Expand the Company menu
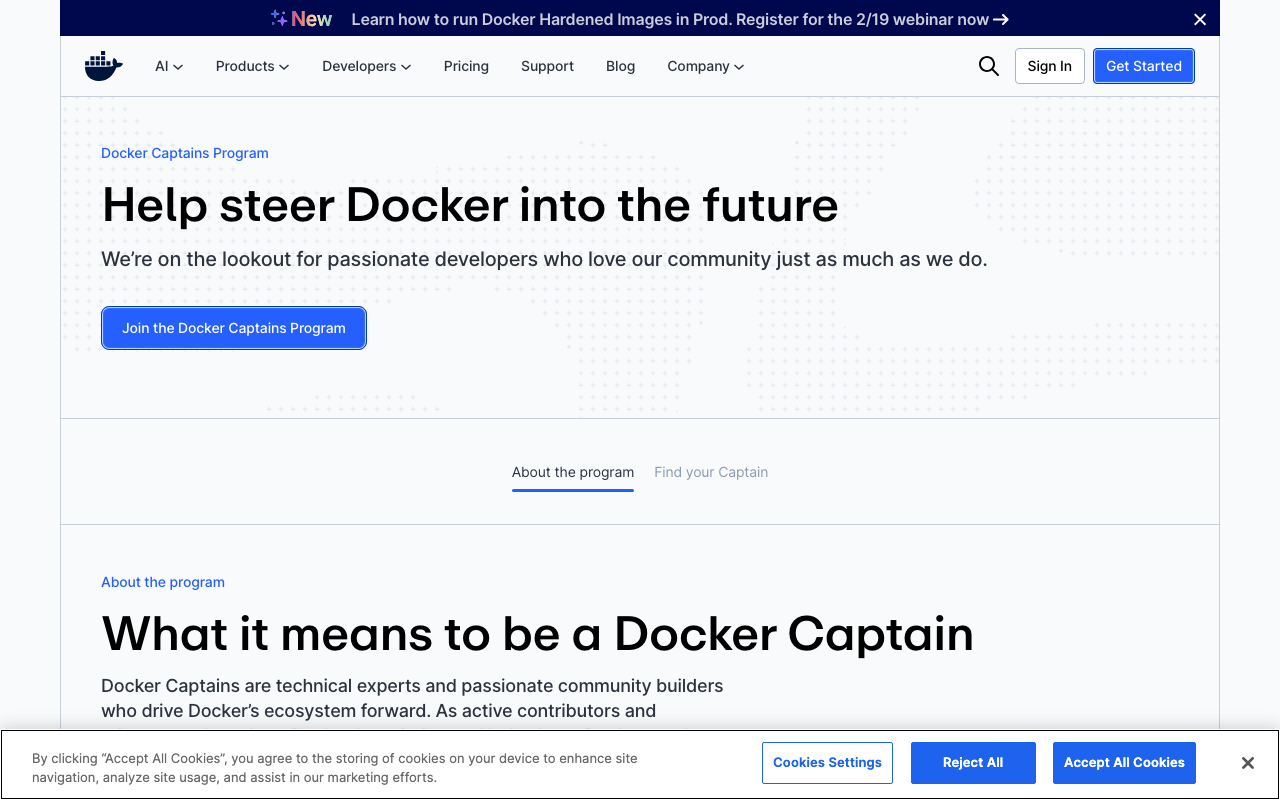 tap(705, 66)
